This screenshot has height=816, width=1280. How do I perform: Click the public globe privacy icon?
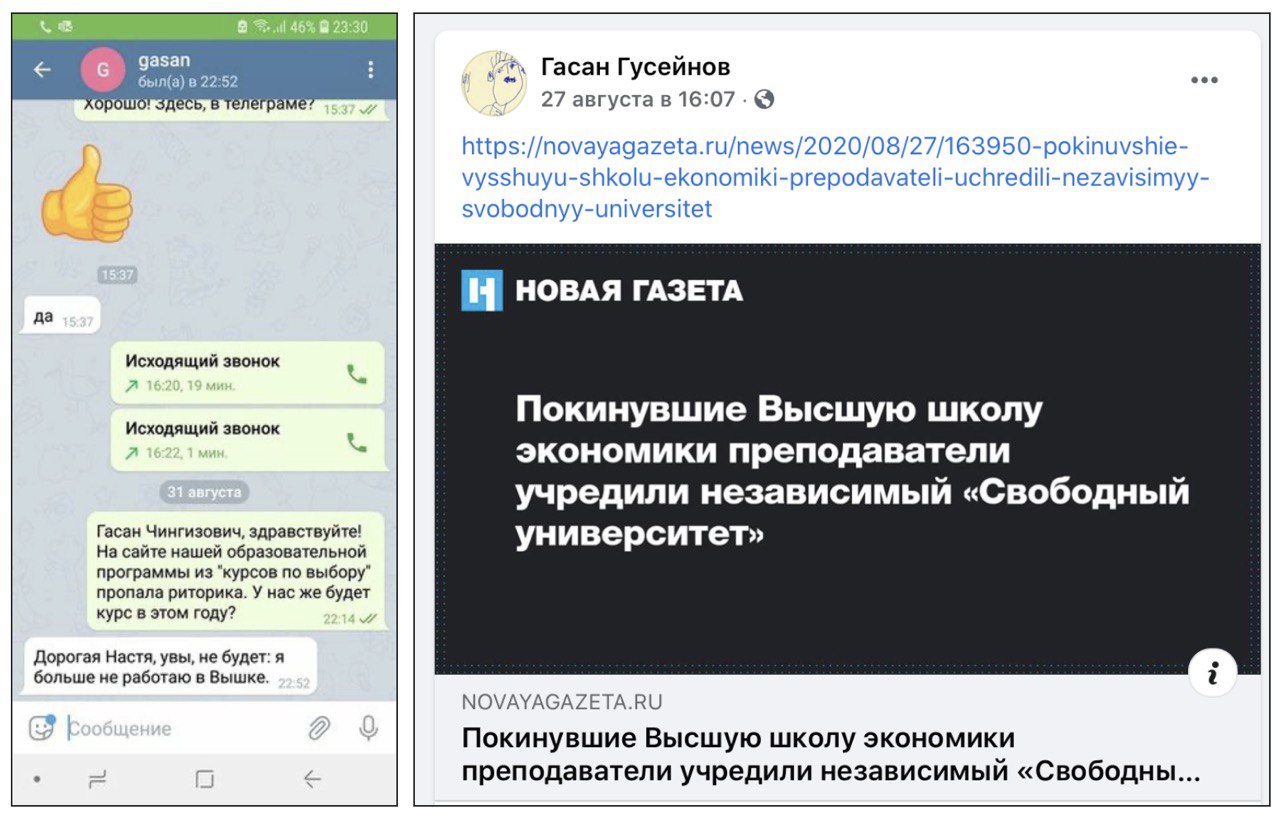pos(764,99)
